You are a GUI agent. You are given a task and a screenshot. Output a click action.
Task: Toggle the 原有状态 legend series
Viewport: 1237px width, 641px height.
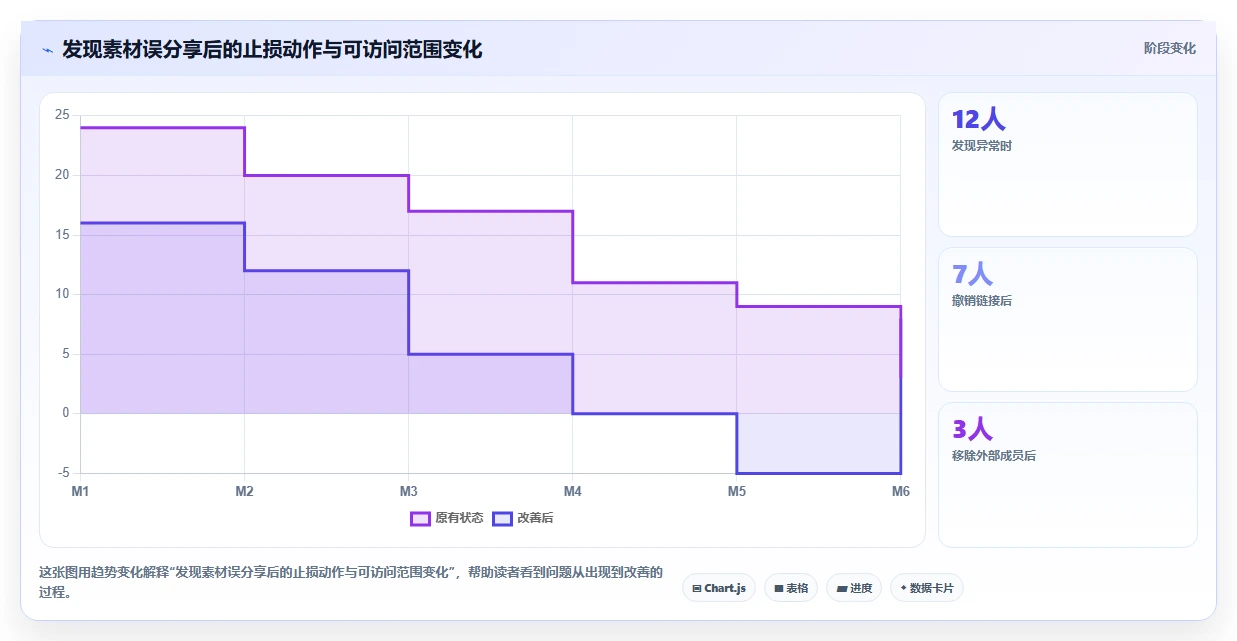click(446, 518)
